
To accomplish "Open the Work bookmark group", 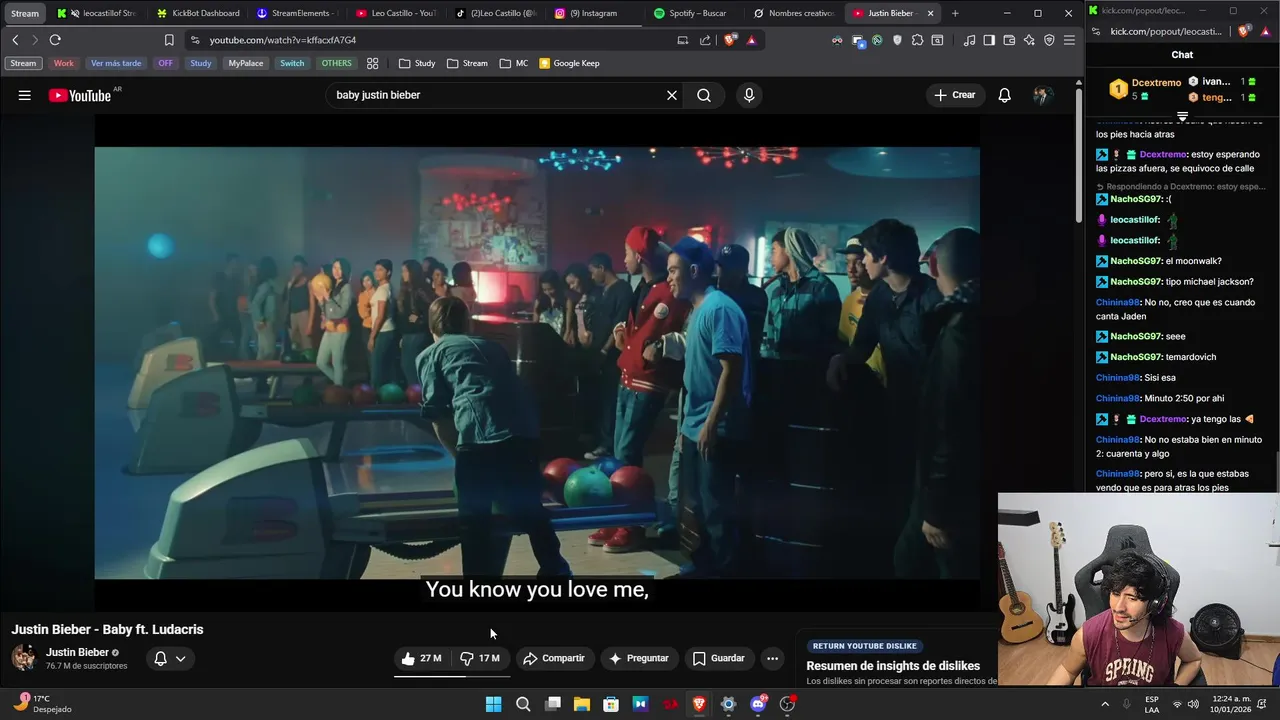I will coord(64,63).
